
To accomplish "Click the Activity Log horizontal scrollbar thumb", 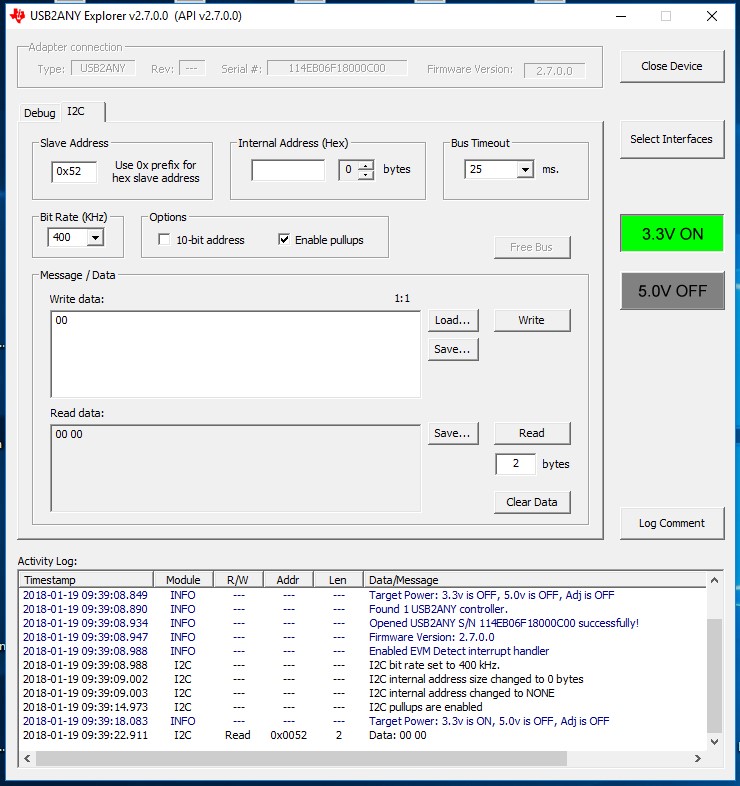I will (301, 758).
